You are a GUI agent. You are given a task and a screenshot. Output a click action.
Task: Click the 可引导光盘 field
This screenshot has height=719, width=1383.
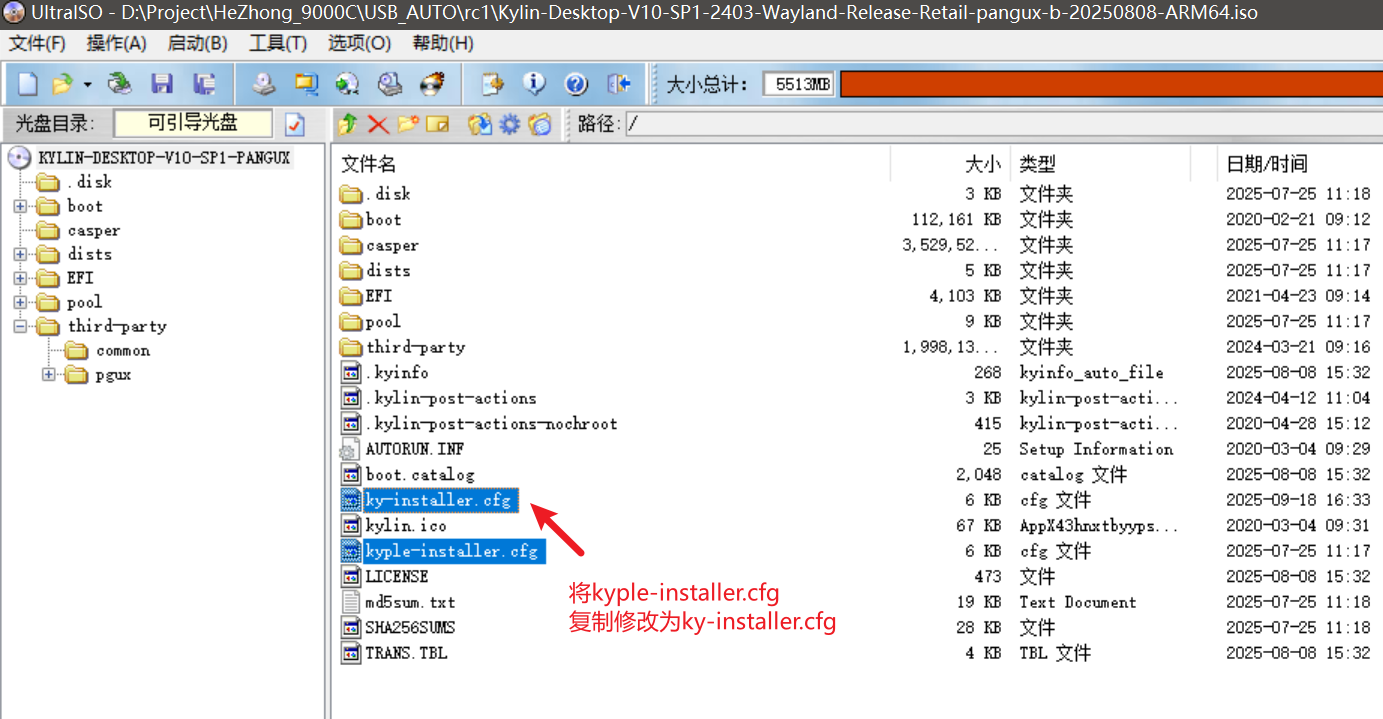193,123
